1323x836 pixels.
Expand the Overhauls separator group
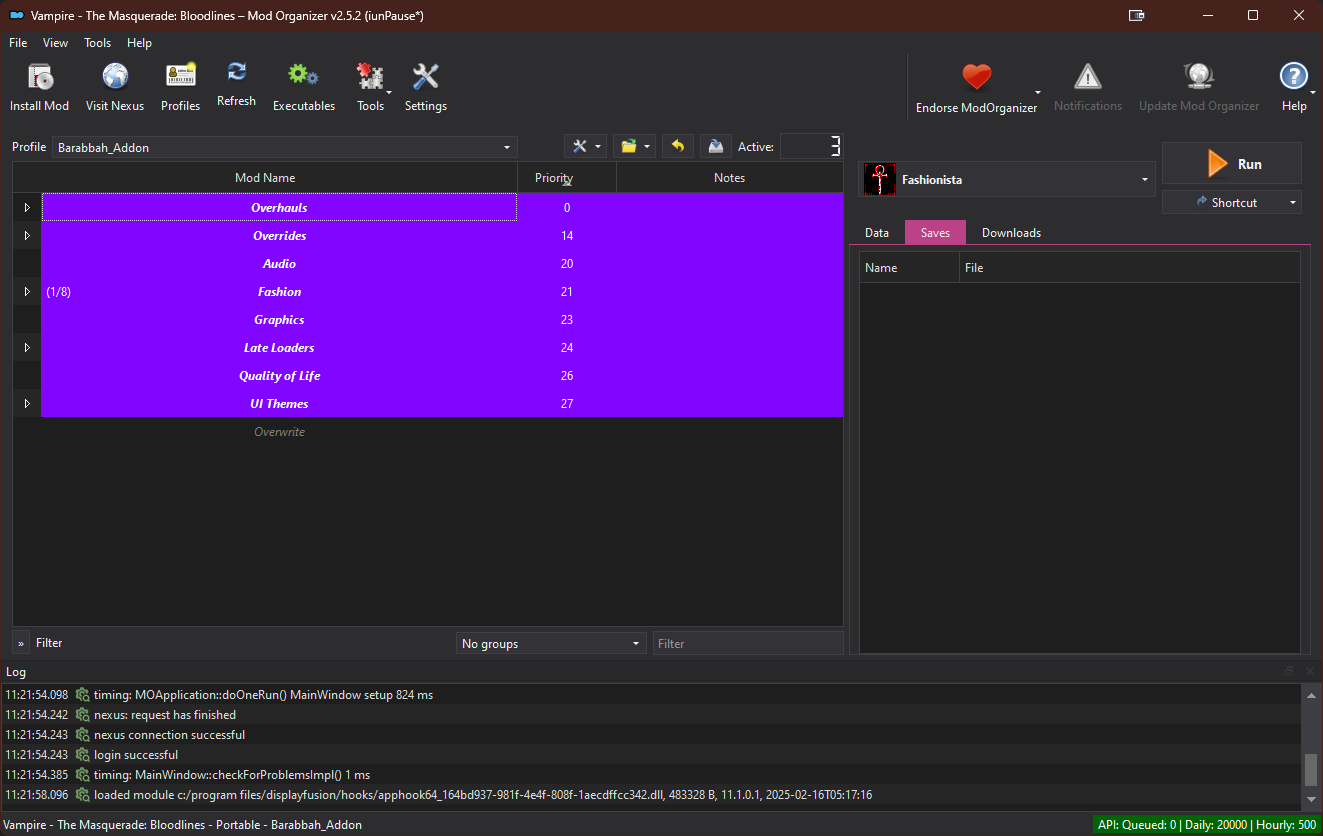[26, 207]
